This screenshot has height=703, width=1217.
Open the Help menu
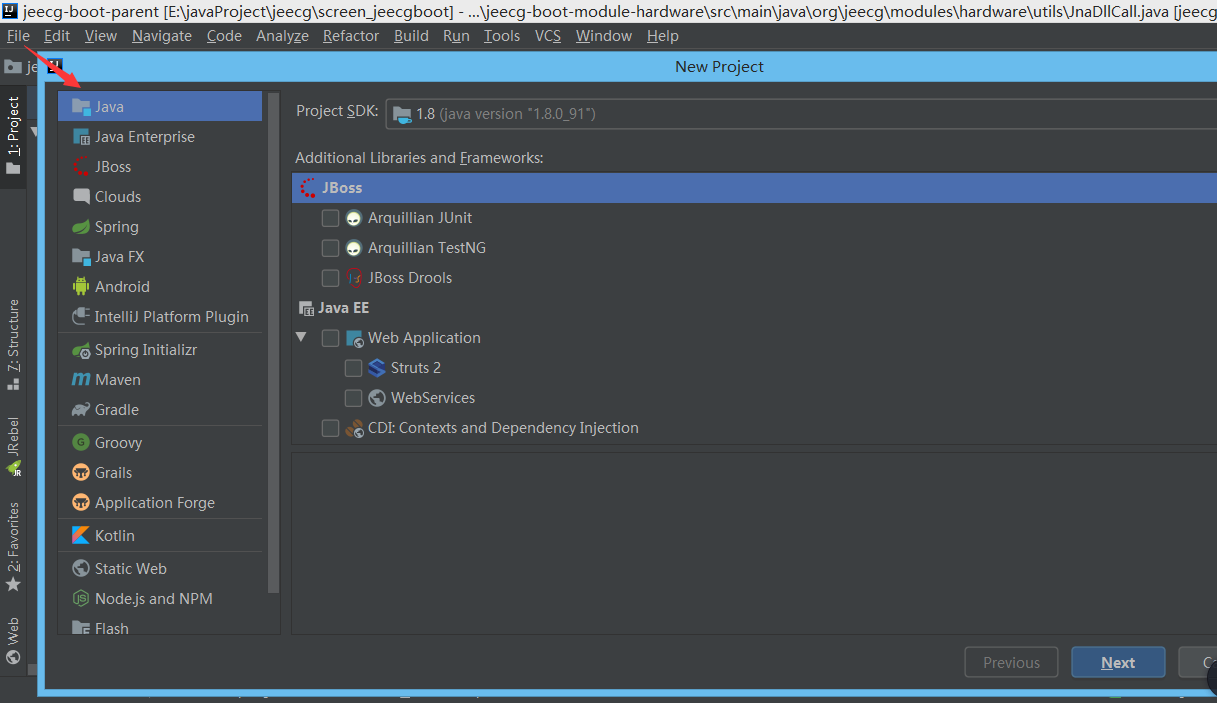coord(662,35)
